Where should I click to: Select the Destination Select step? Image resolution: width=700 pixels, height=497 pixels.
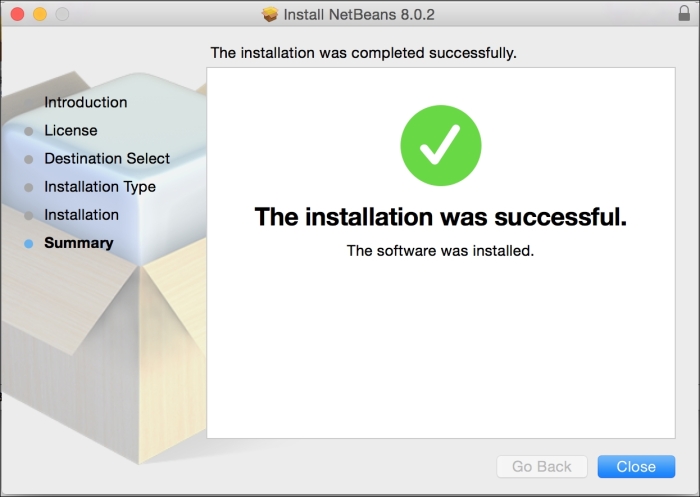click(x=107, y=159)
